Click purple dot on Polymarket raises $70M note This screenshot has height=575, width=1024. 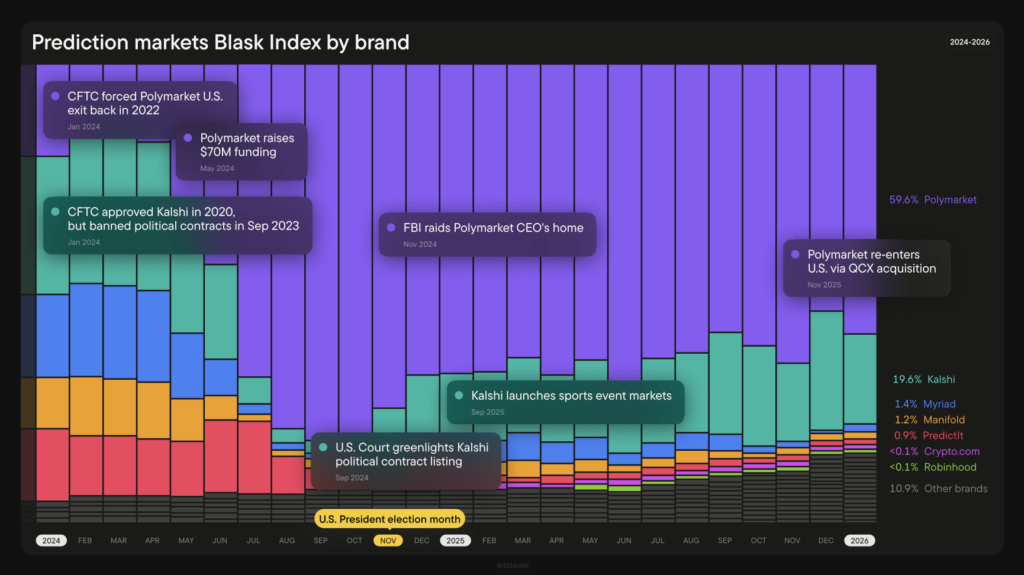(188, 138)
